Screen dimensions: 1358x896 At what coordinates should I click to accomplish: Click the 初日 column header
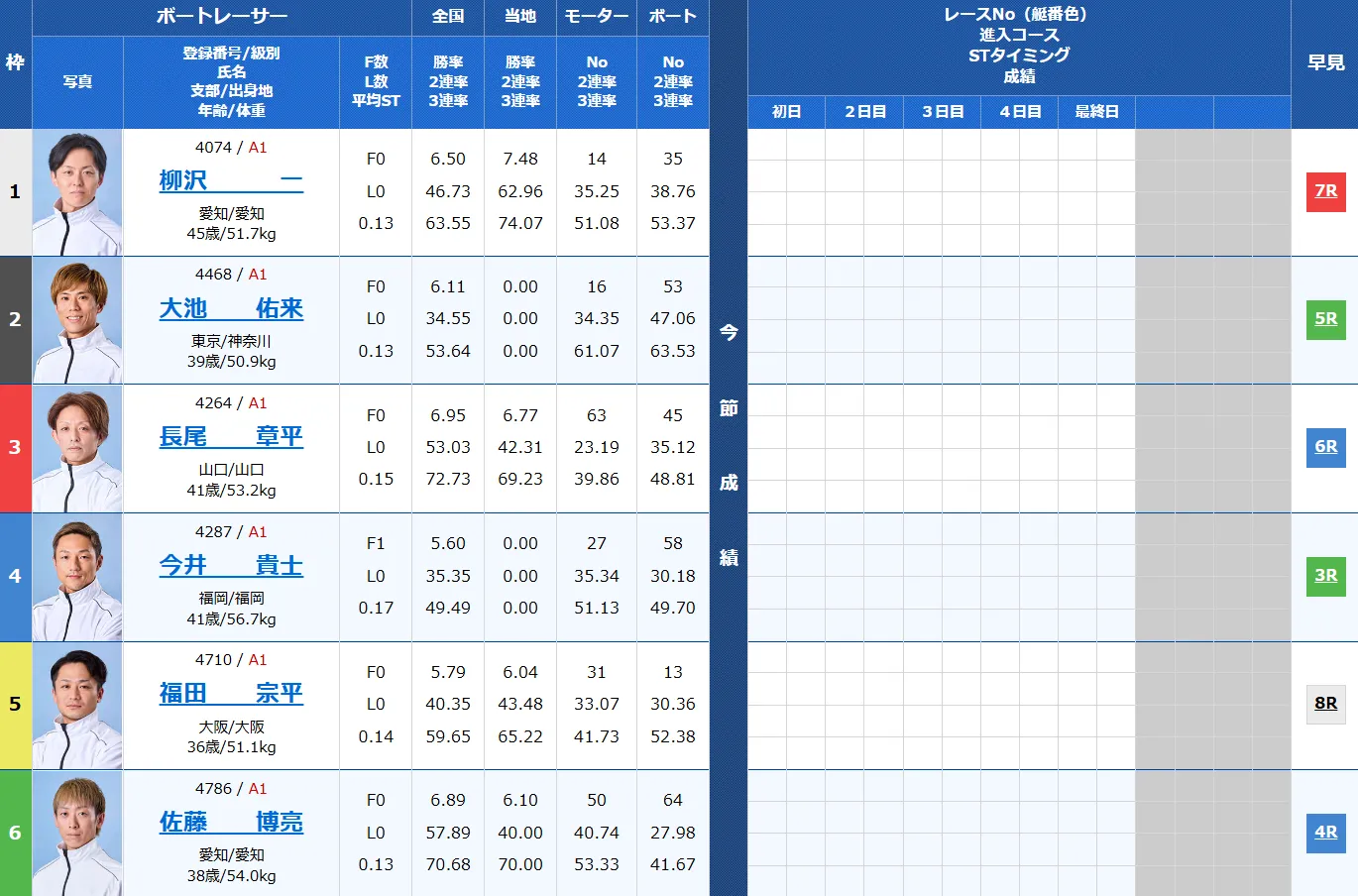[786, 112]
